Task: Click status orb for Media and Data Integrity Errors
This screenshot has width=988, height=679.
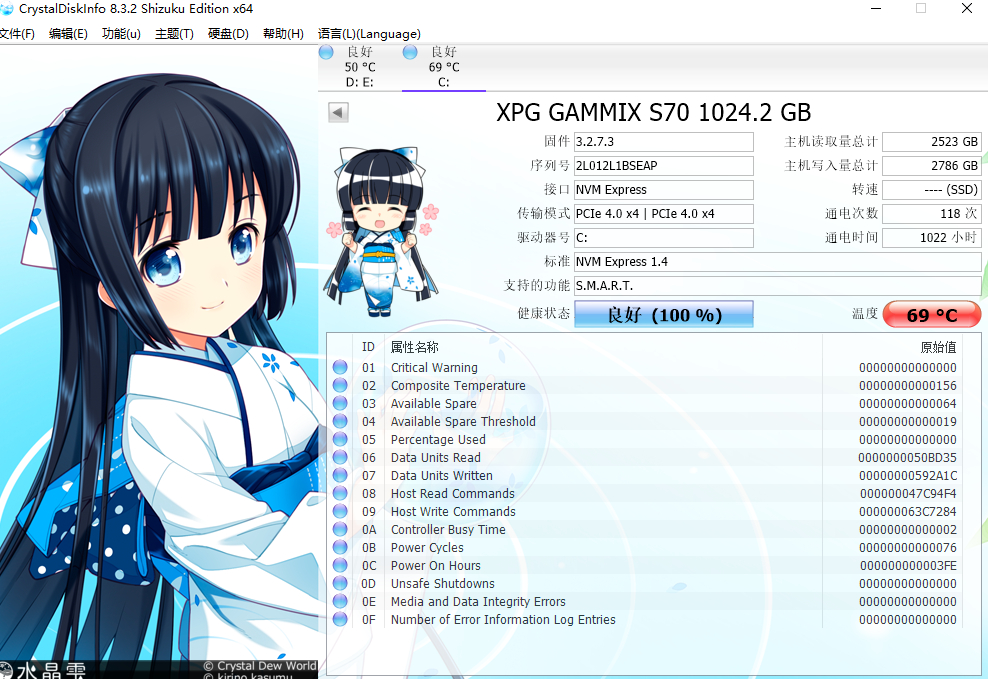Action: point(340,602)
